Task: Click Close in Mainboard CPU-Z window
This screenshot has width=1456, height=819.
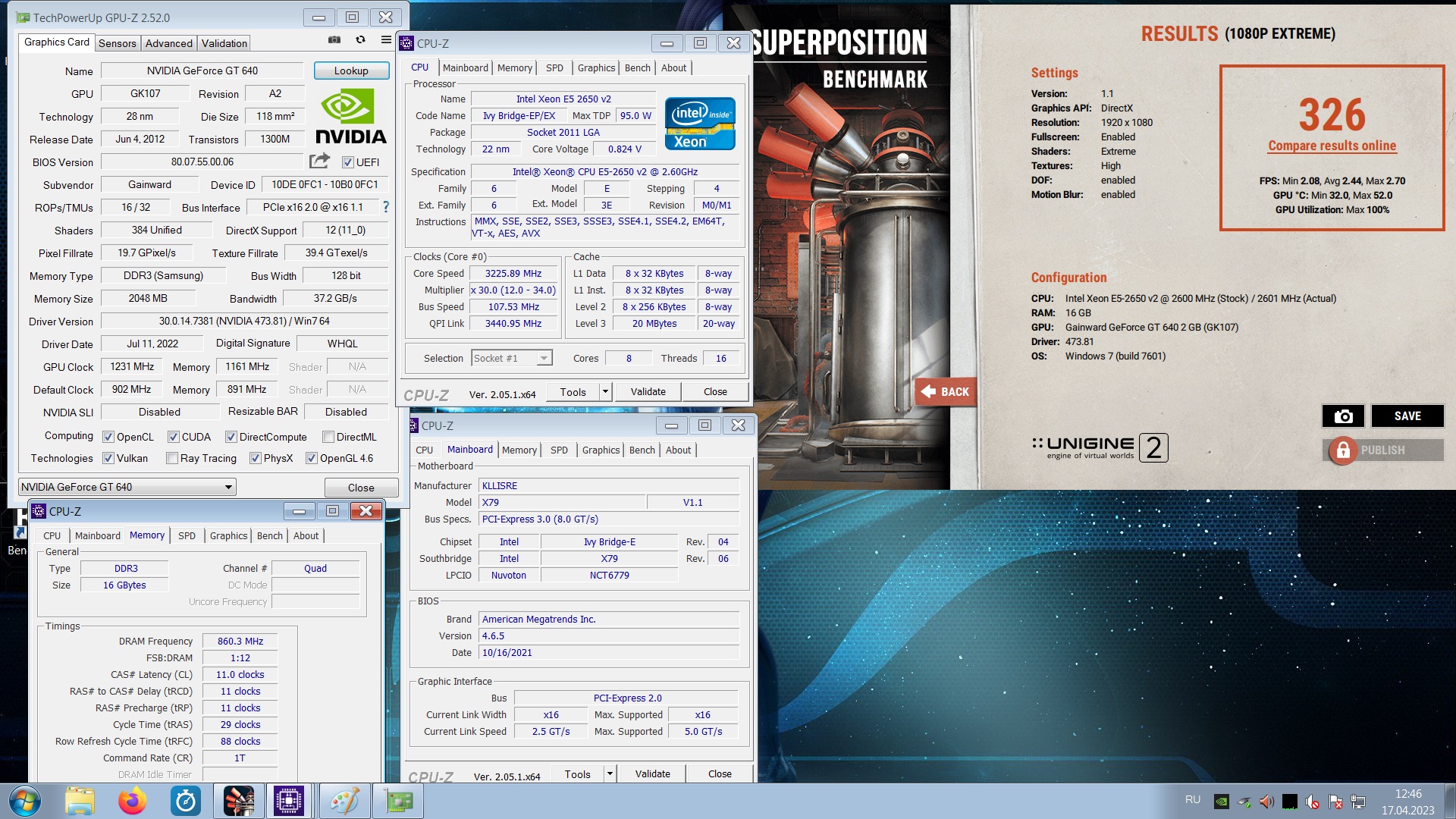Action: [720, 774]
